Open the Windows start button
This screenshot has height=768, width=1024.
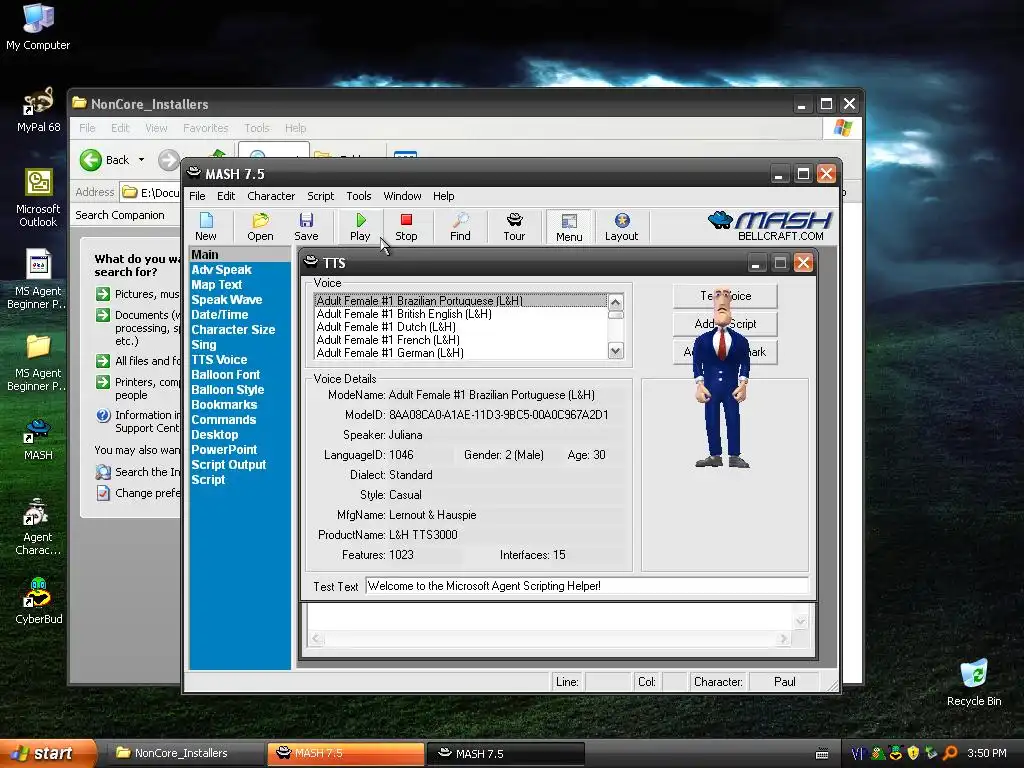click(48, 753)
